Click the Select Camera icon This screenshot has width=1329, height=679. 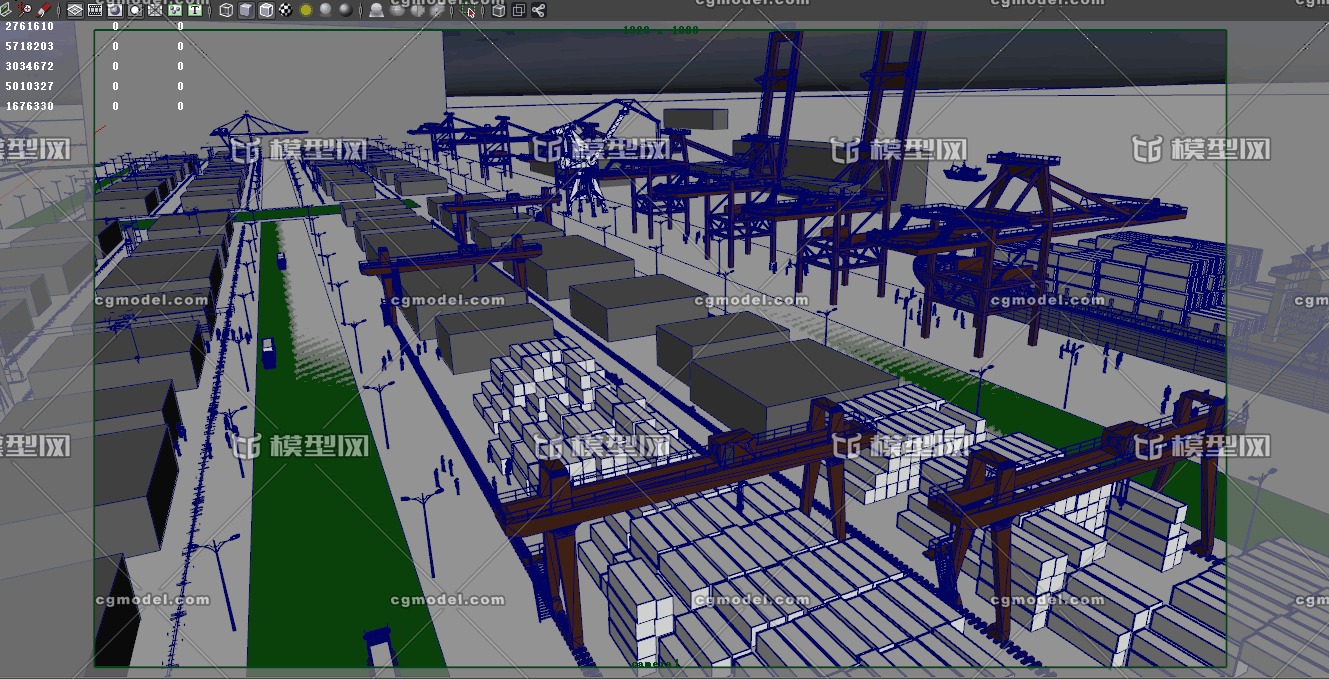click(4, 10)
